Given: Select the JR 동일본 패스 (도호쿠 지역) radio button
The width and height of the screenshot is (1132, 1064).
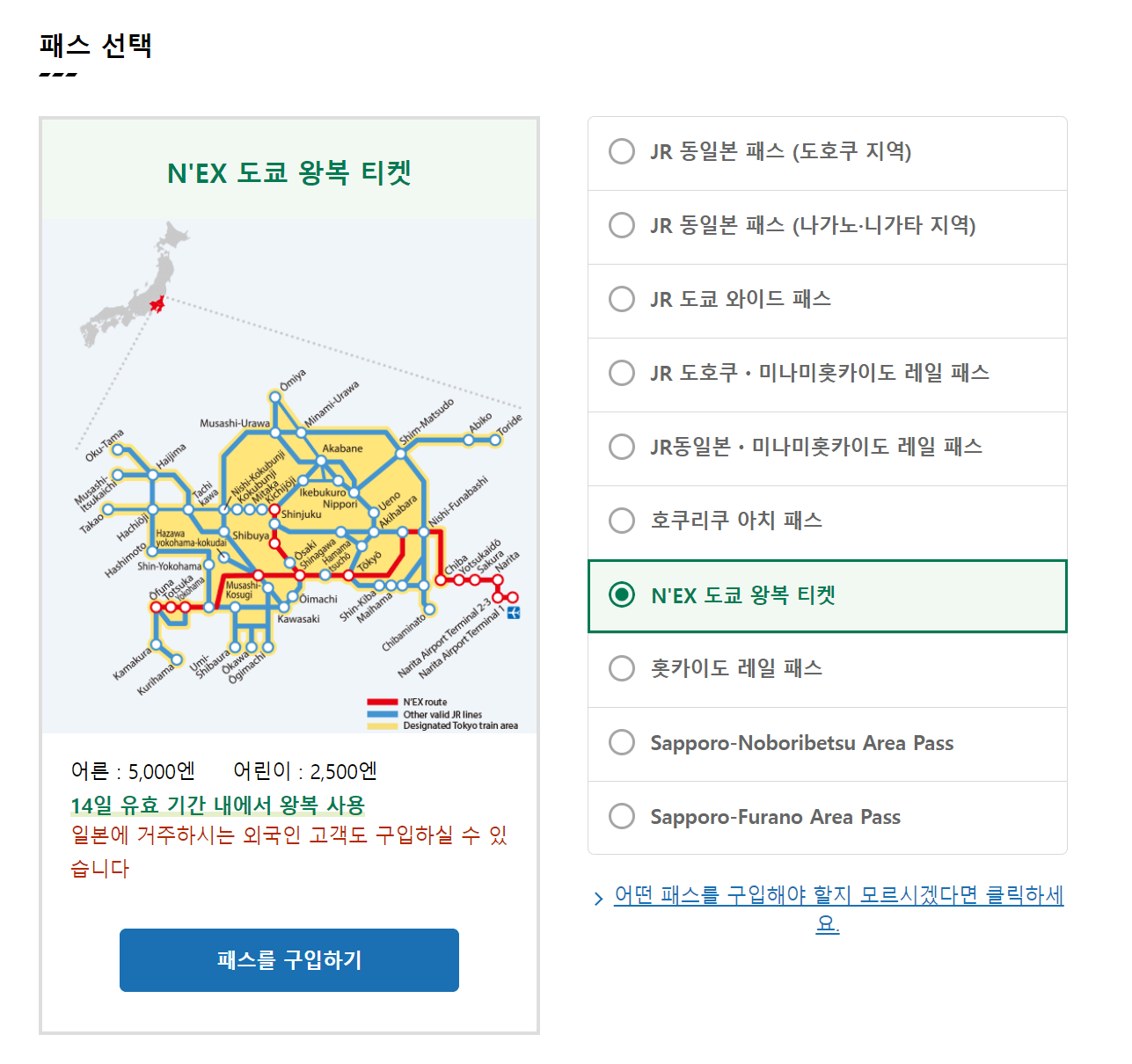Looking at the screenshot, I should tap(622, 151).
